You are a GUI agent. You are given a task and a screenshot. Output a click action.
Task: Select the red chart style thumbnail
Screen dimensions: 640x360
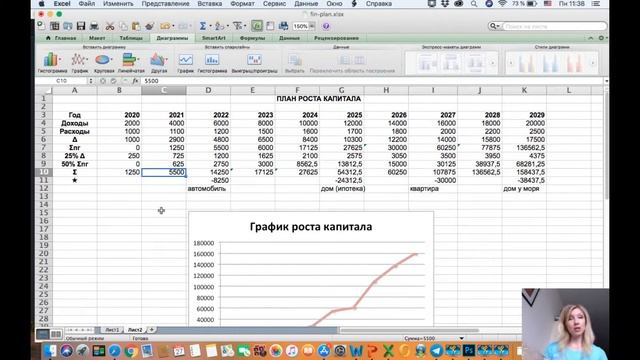click(574, 63)
